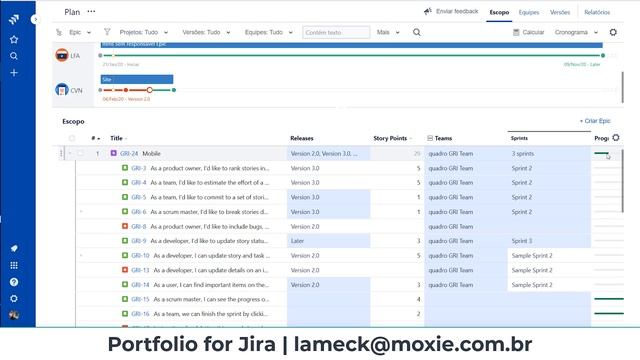The width and height of the screenshot is (640, 360).
Task: Select the Site epic bar in timeline
Action: point(137,79)
